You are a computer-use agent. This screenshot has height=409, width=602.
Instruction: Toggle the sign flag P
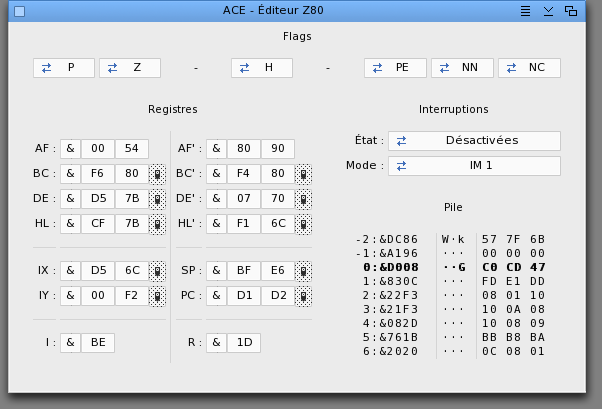[x=64, y=68]
